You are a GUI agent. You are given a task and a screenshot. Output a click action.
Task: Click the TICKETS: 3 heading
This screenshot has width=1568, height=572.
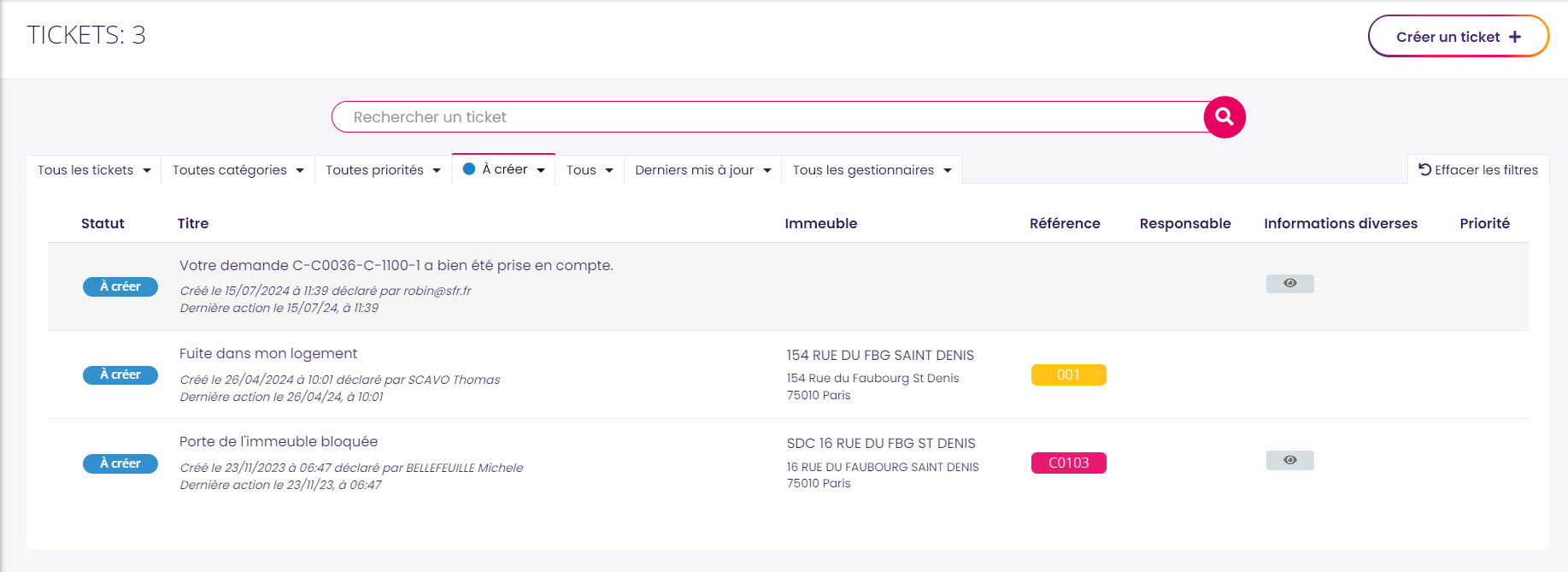coord(86,35)
